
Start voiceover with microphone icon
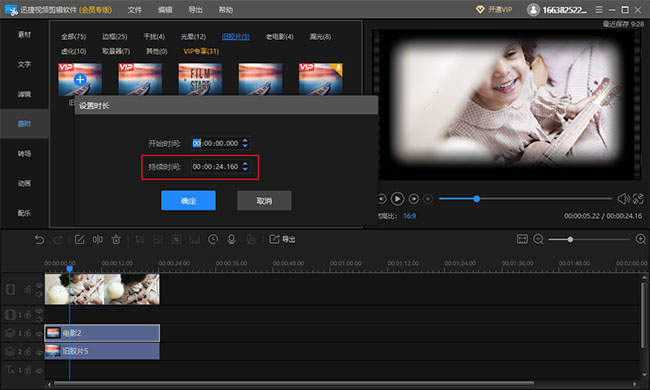pyautogui.click(x=232, y=239)
